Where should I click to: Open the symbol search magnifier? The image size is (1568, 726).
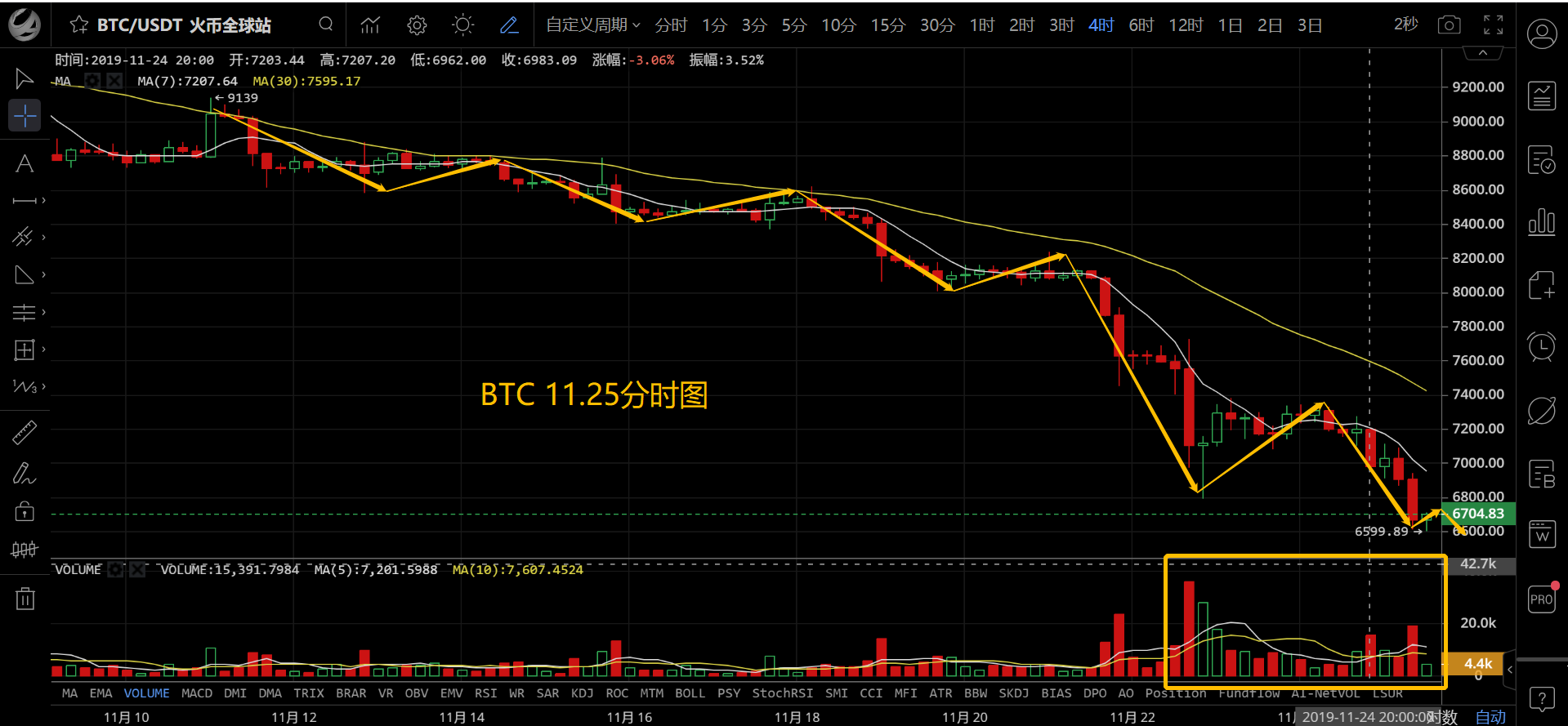(326, 24)
